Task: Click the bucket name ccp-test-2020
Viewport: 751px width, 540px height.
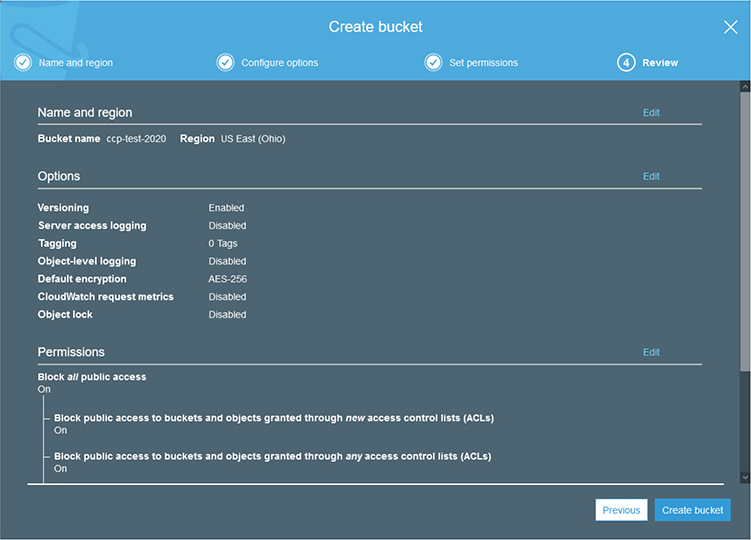Action: coord(136,139)
